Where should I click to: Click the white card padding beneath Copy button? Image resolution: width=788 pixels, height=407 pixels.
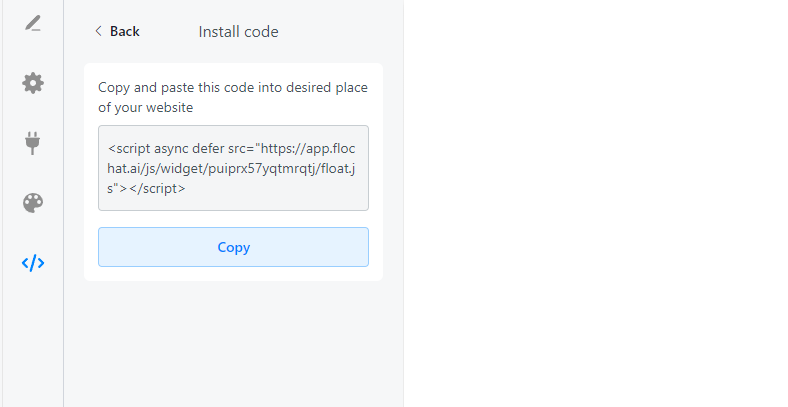tap(233, 274)
